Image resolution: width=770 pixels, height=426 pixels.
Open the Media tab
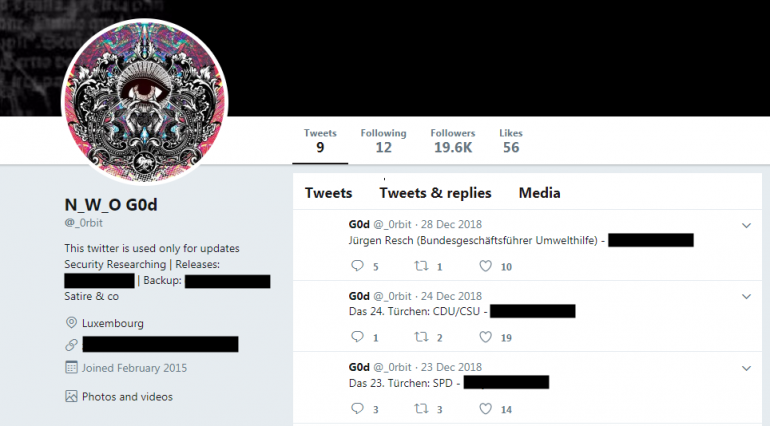click(539, 193)
